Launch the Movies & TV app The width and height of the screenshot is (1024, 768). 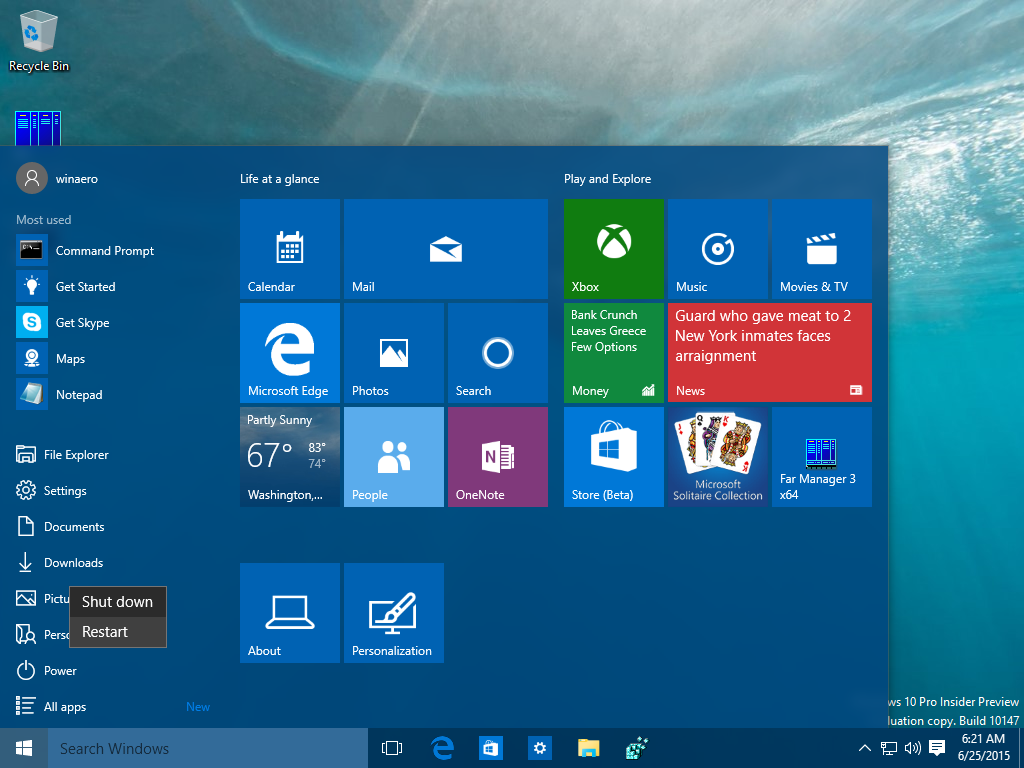click(x=821, y=248)
